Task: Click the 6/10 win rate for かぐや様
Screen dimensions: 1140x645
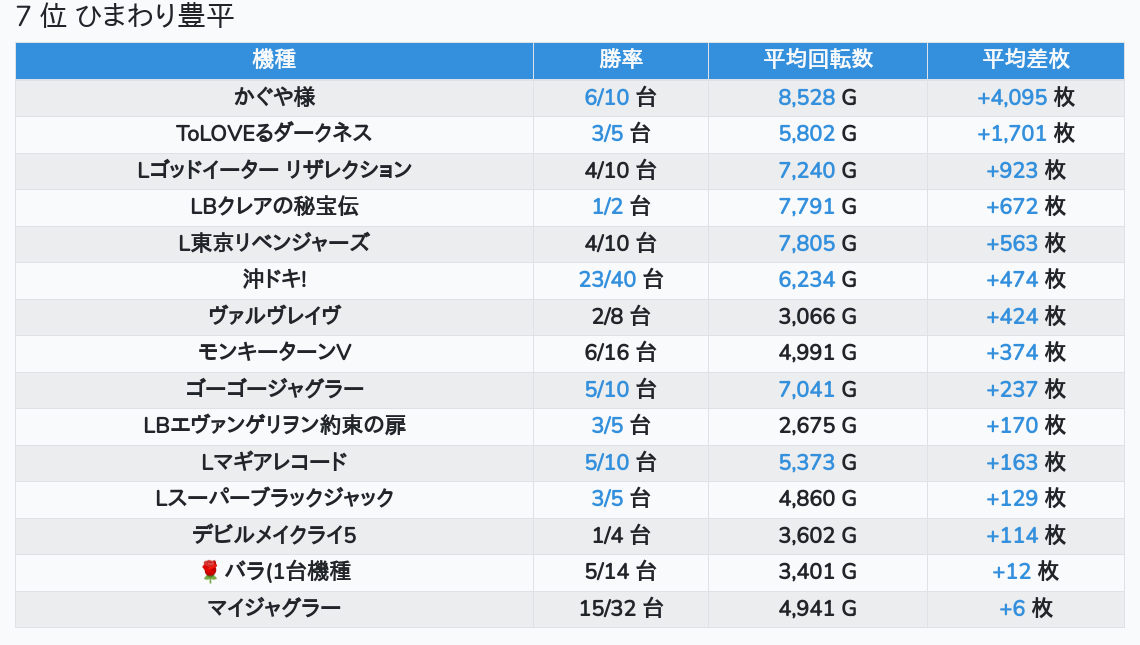Action: pos(607,97)
